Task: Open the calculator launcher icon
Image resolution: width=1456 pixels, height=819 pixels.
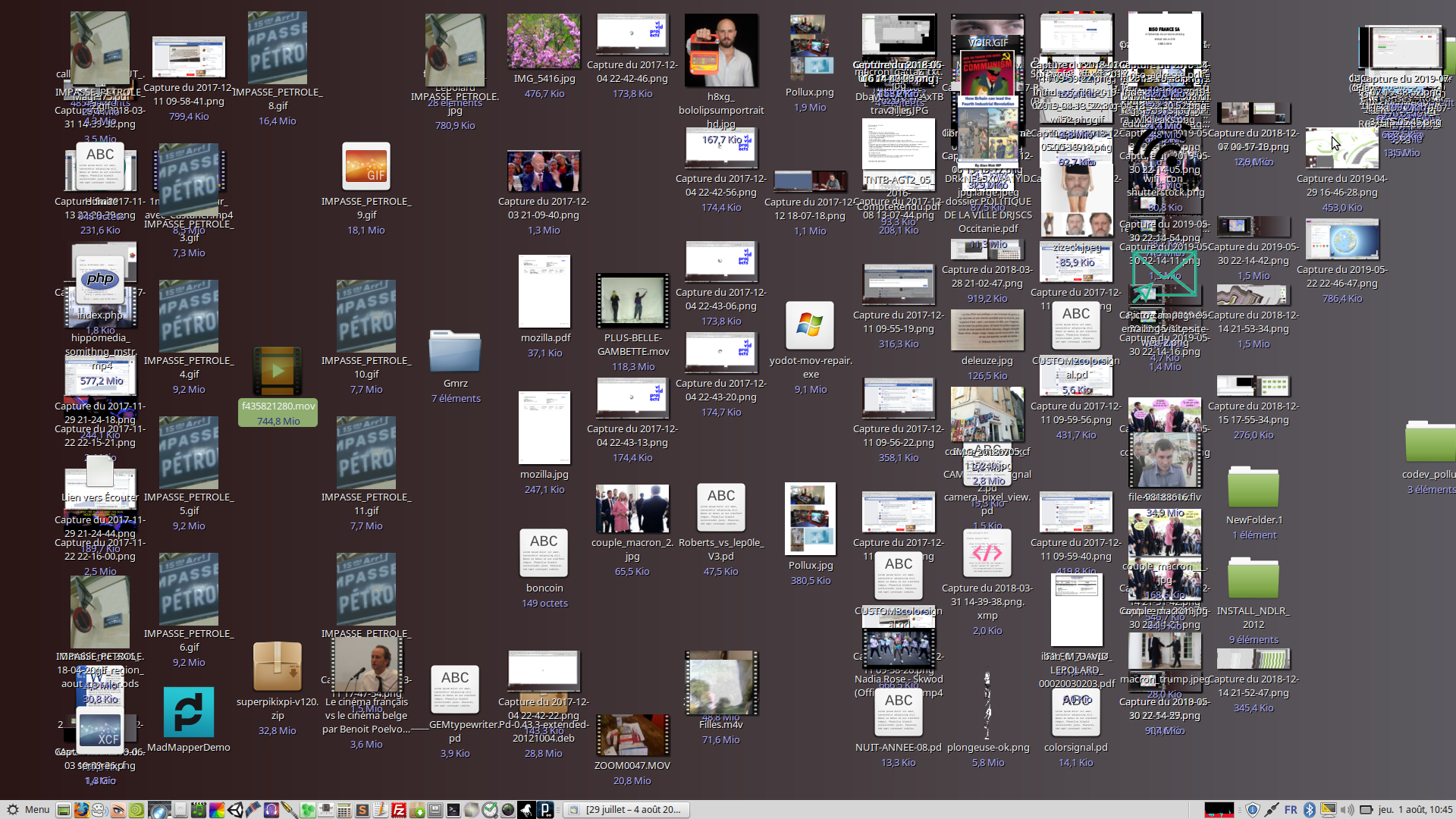Action: point(344,810)
